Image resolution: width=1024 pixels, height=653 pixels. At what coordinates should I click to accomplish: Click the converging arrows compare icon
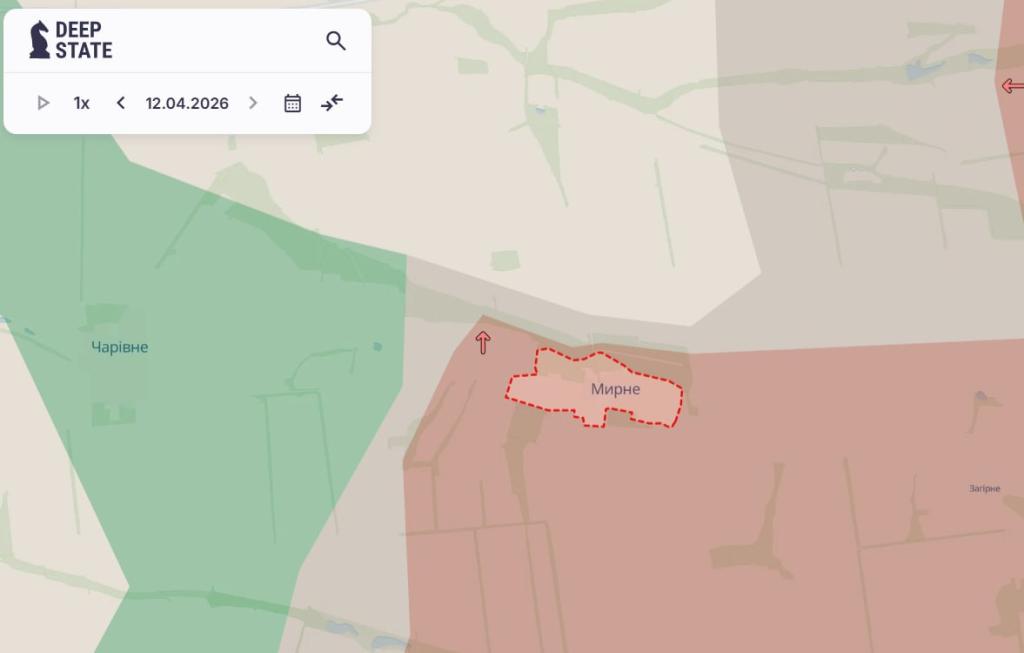(332, 102)
